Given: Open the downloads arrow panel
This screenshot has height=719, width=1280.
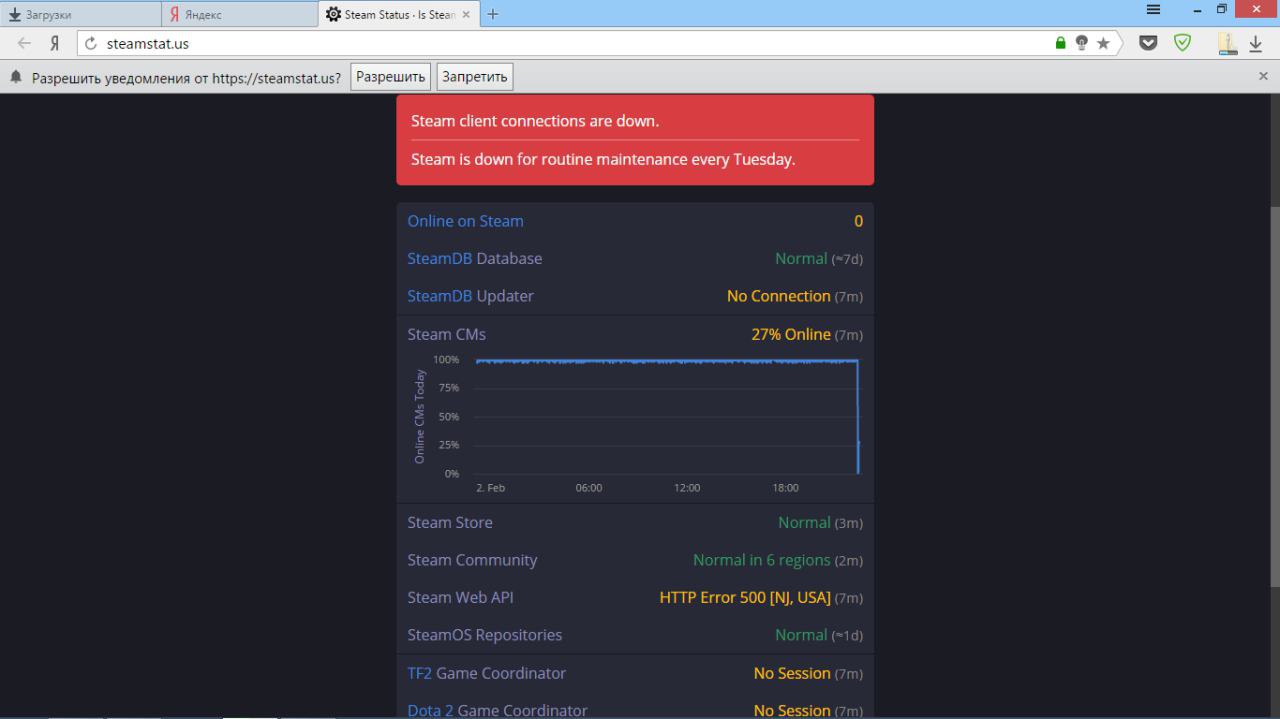Looking at the screenshot, I should click(x=1256, y=43).
